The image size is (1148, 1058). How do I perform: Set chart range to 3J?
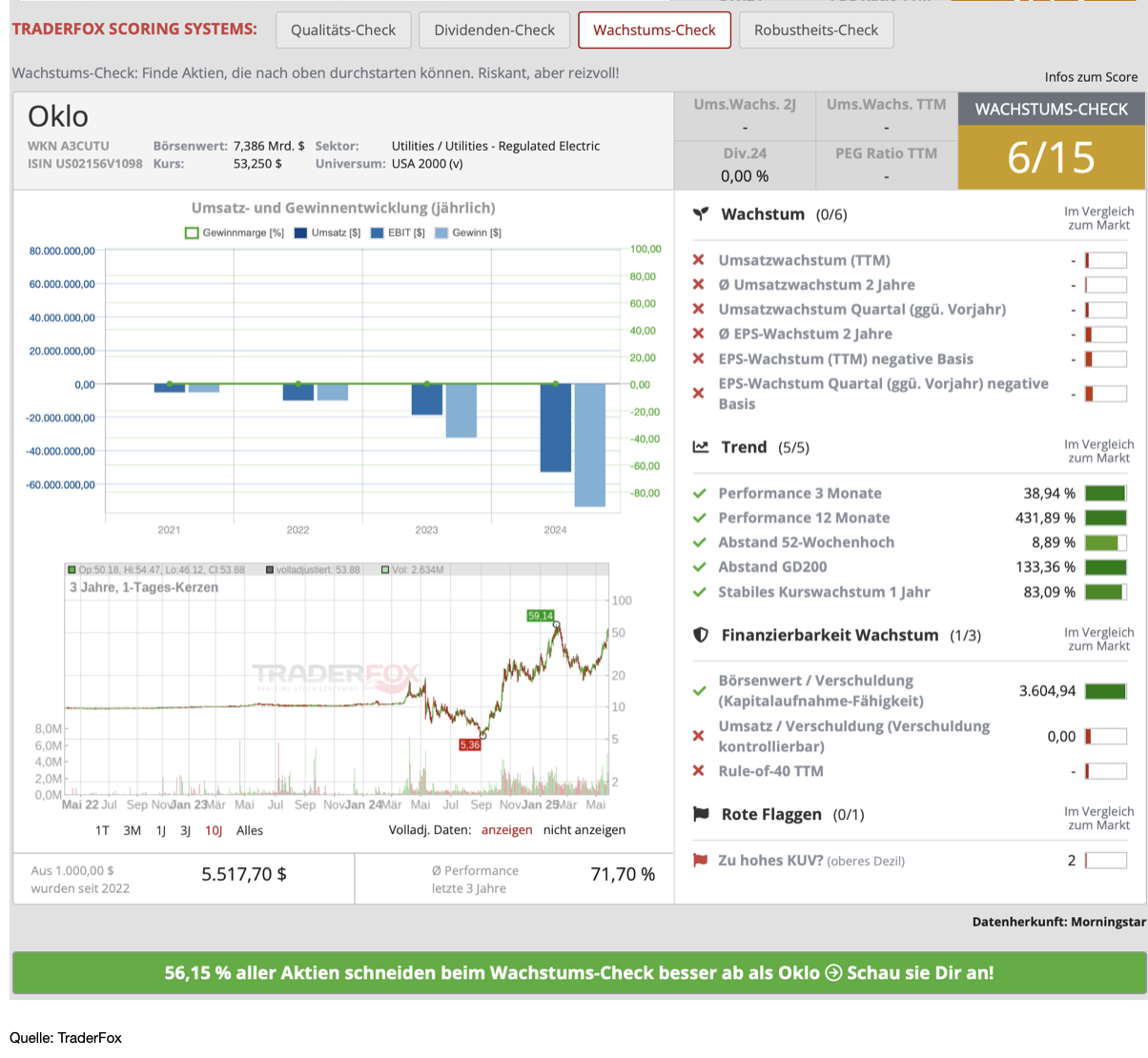tap(186, 831)
